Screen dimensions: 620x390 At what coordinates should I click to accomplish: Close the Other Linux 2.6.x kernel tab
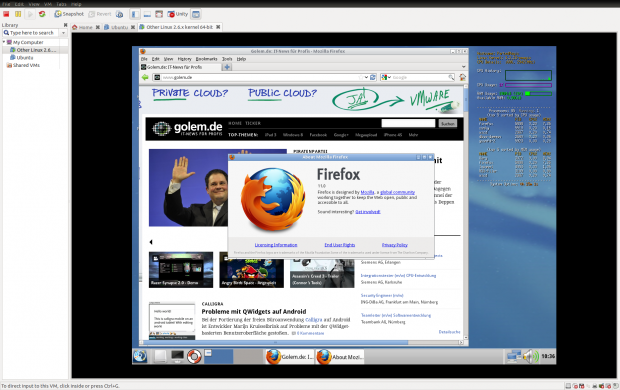(x=218, y=27)
